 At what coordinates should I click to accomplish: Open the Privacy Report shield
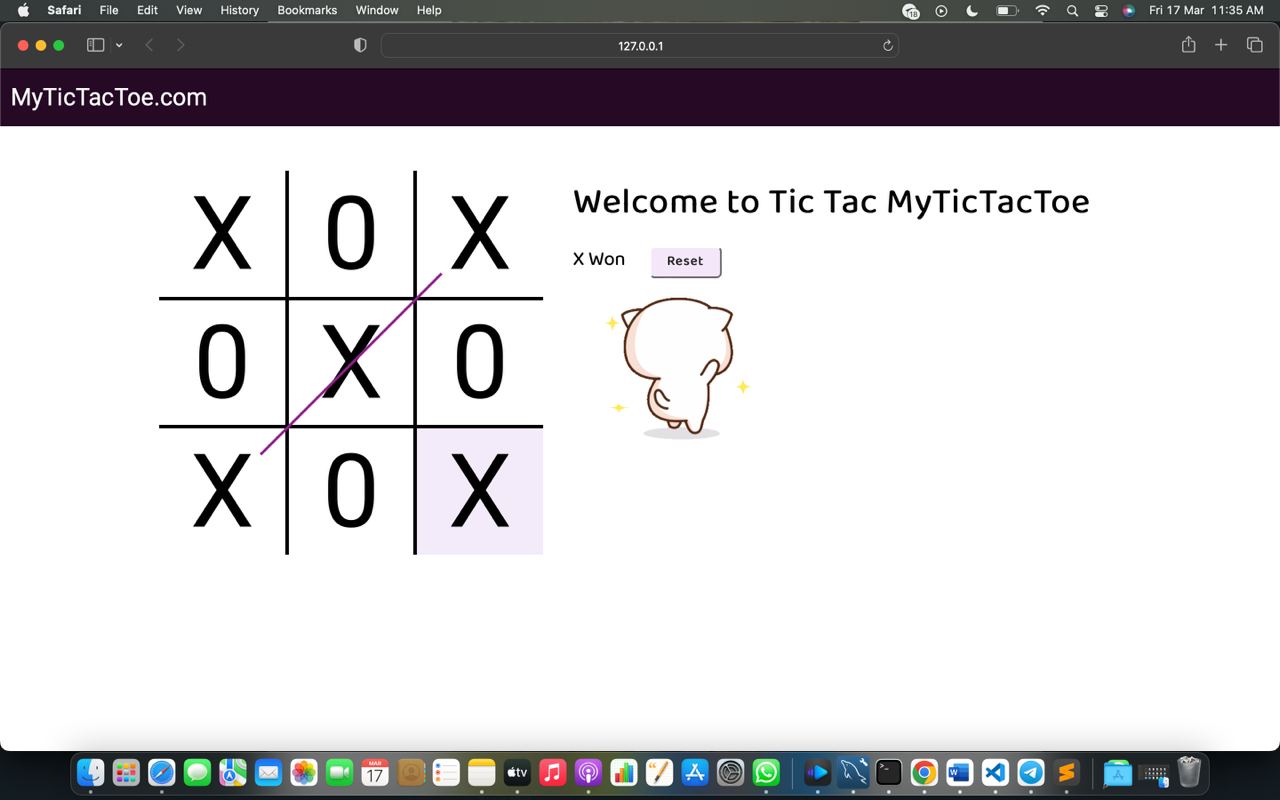click(x=359, y=45)
